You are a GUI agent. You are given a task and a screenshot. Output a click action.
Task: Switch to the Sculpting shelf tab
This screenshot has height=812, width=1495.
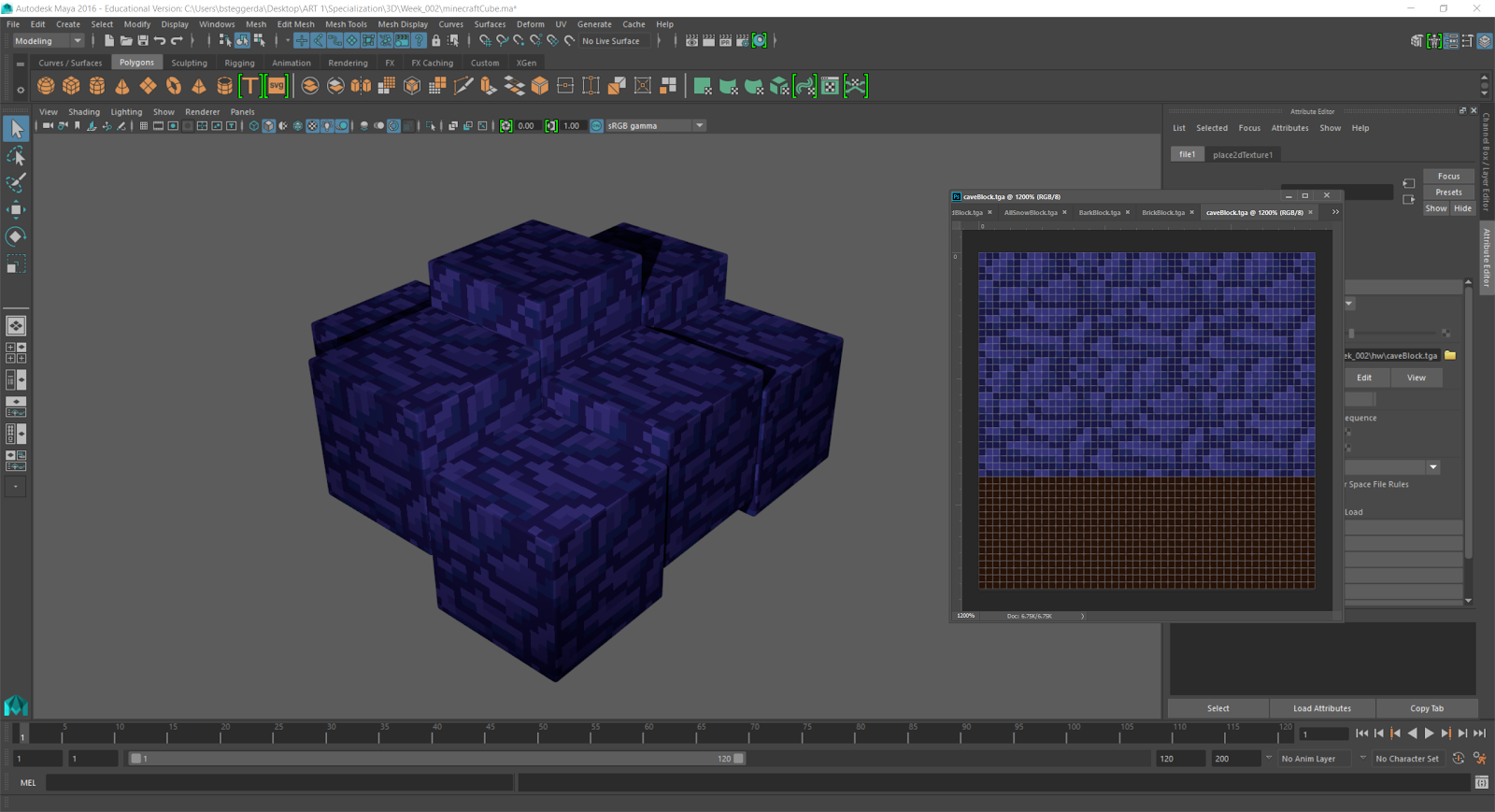click(x=189, y=63)
